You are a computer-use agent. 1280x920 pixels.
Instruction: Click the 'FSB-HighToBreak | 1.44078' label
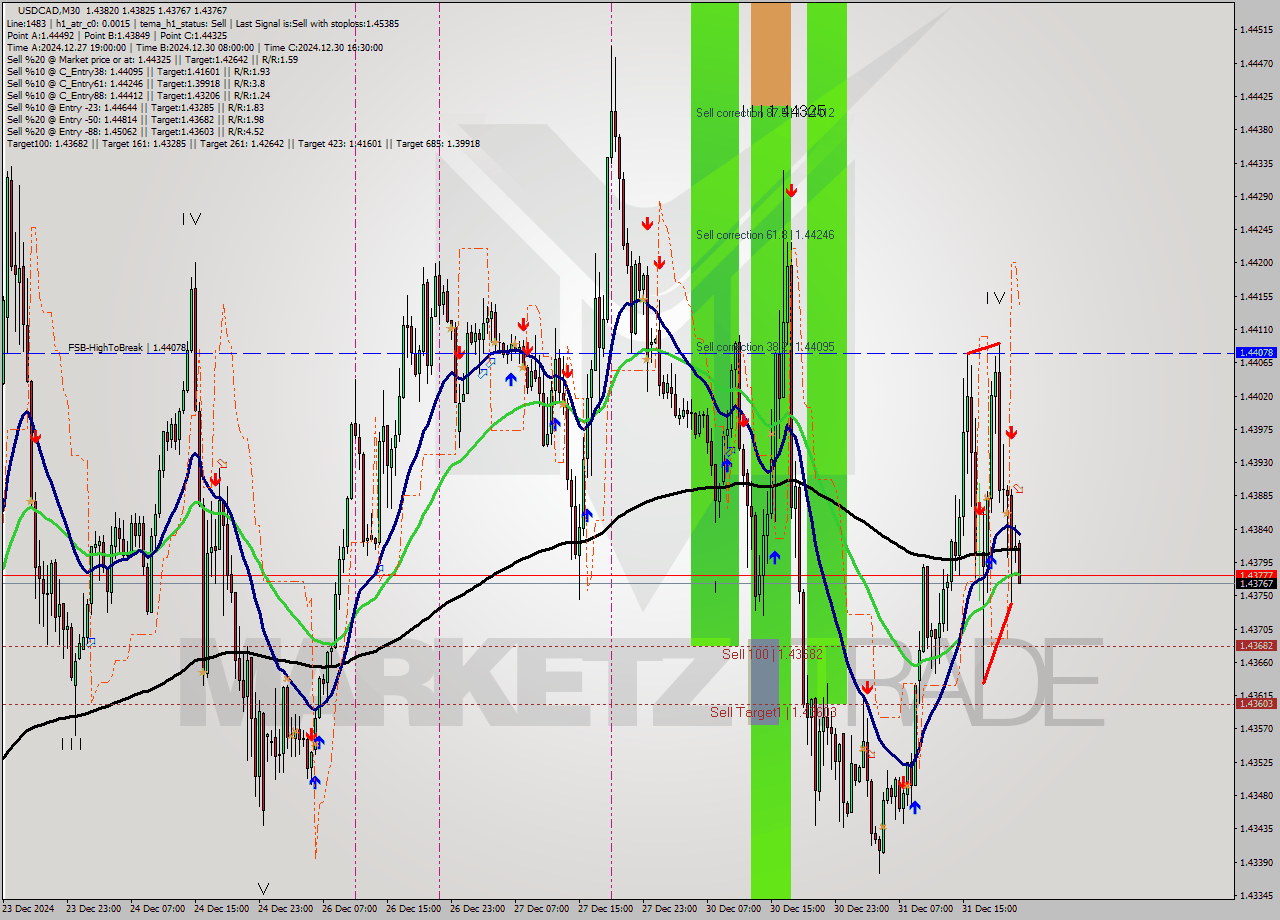[127, 348]
